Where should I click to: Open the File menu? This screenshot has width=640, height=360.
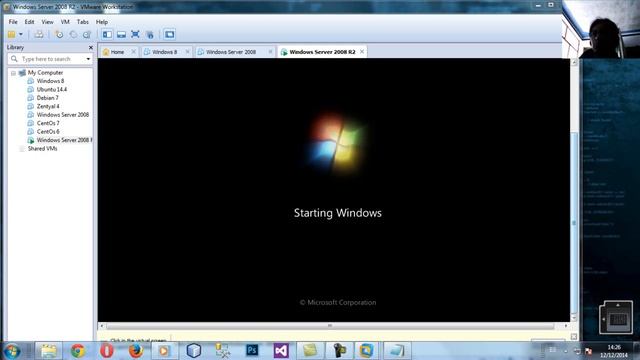pos(13,22)
